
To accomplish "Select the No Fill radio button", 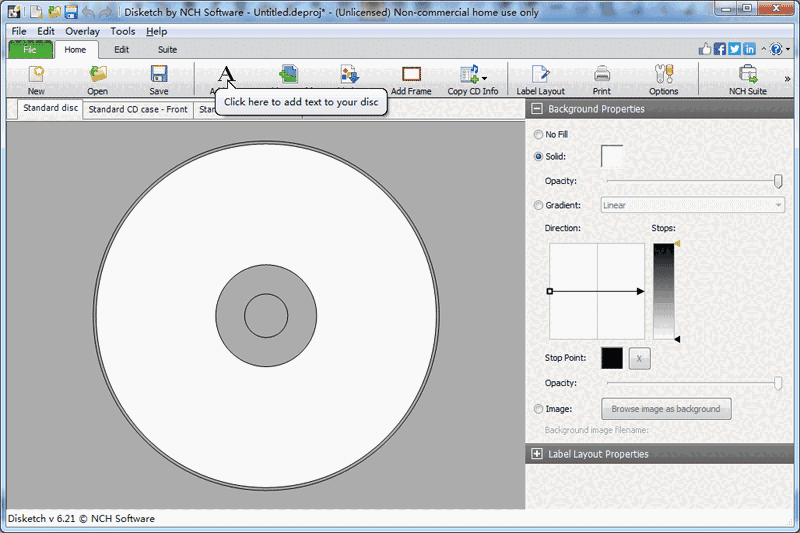I will (x=540, y=134).
